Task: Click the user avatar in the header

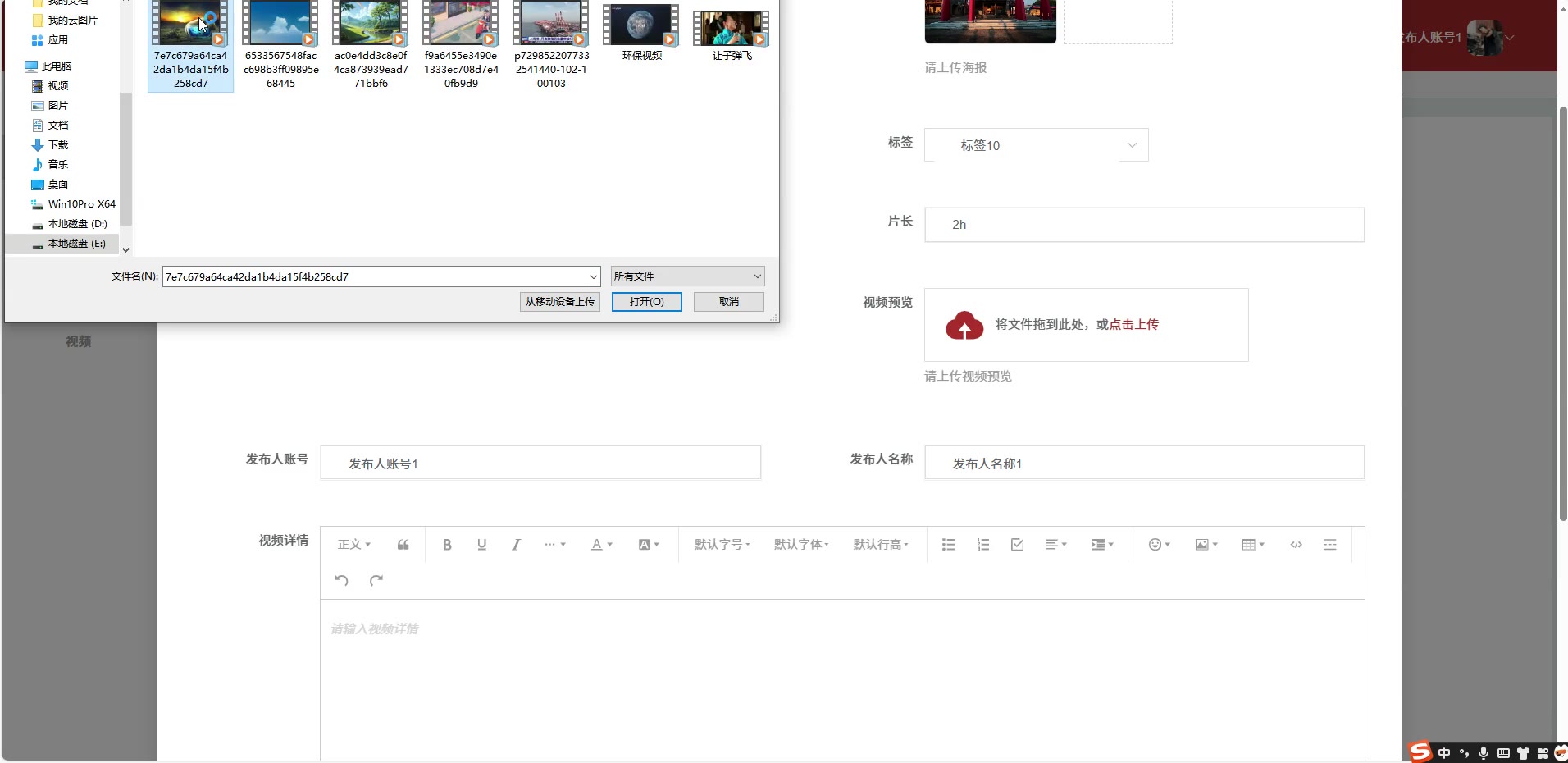Action: [x=1484, y=38]
